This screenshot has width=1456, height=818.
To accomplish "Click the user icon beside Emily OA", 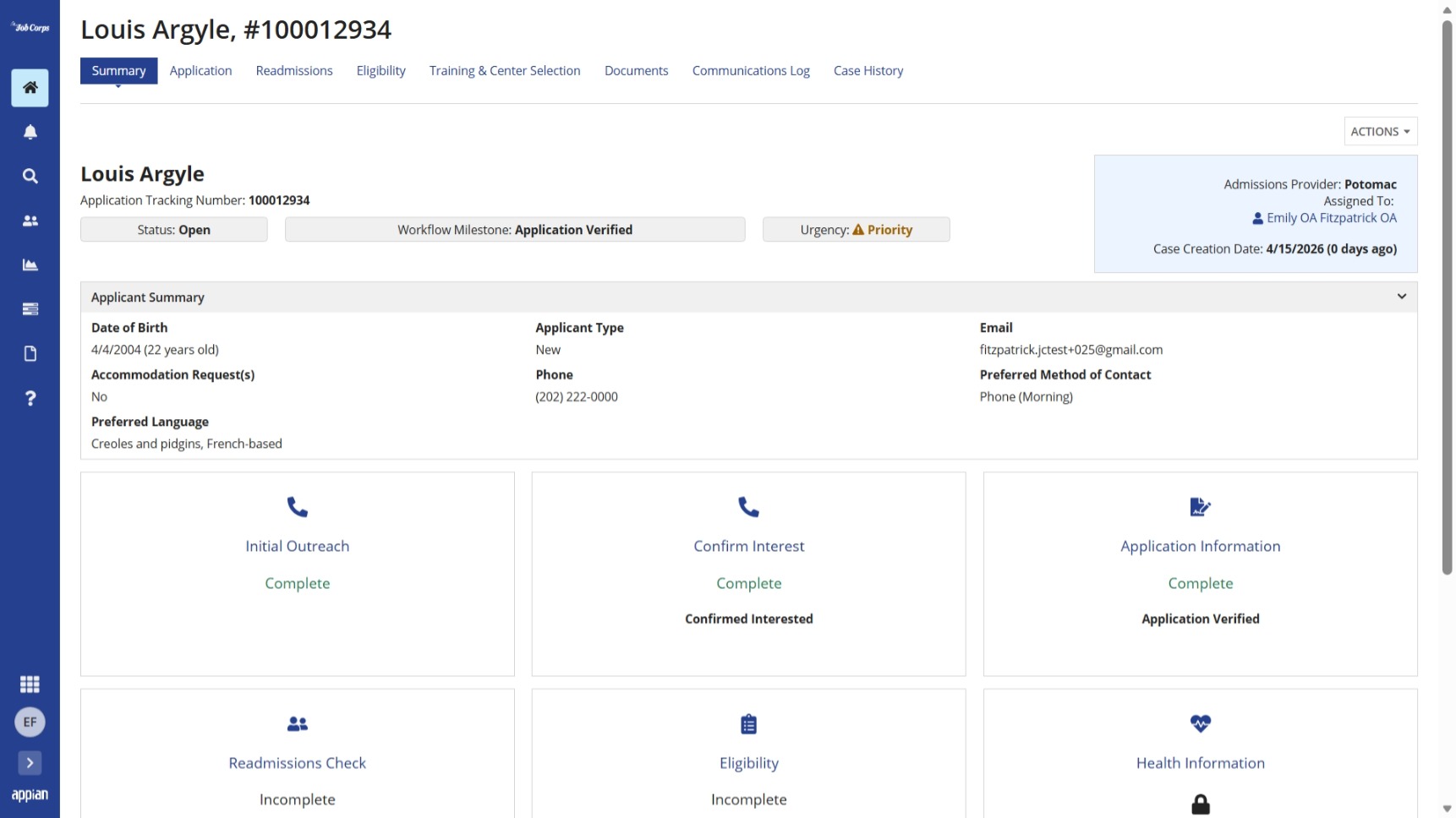I will coord(1257,218).
